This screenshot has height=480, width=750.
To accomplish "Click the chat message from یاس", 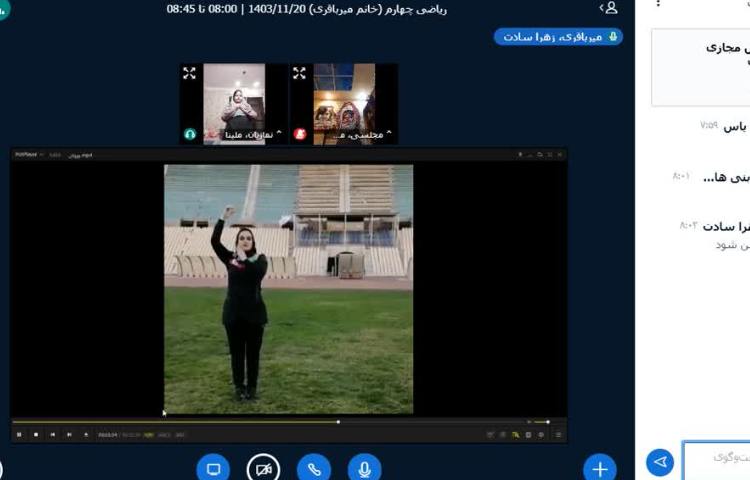I will click(724, 127).
